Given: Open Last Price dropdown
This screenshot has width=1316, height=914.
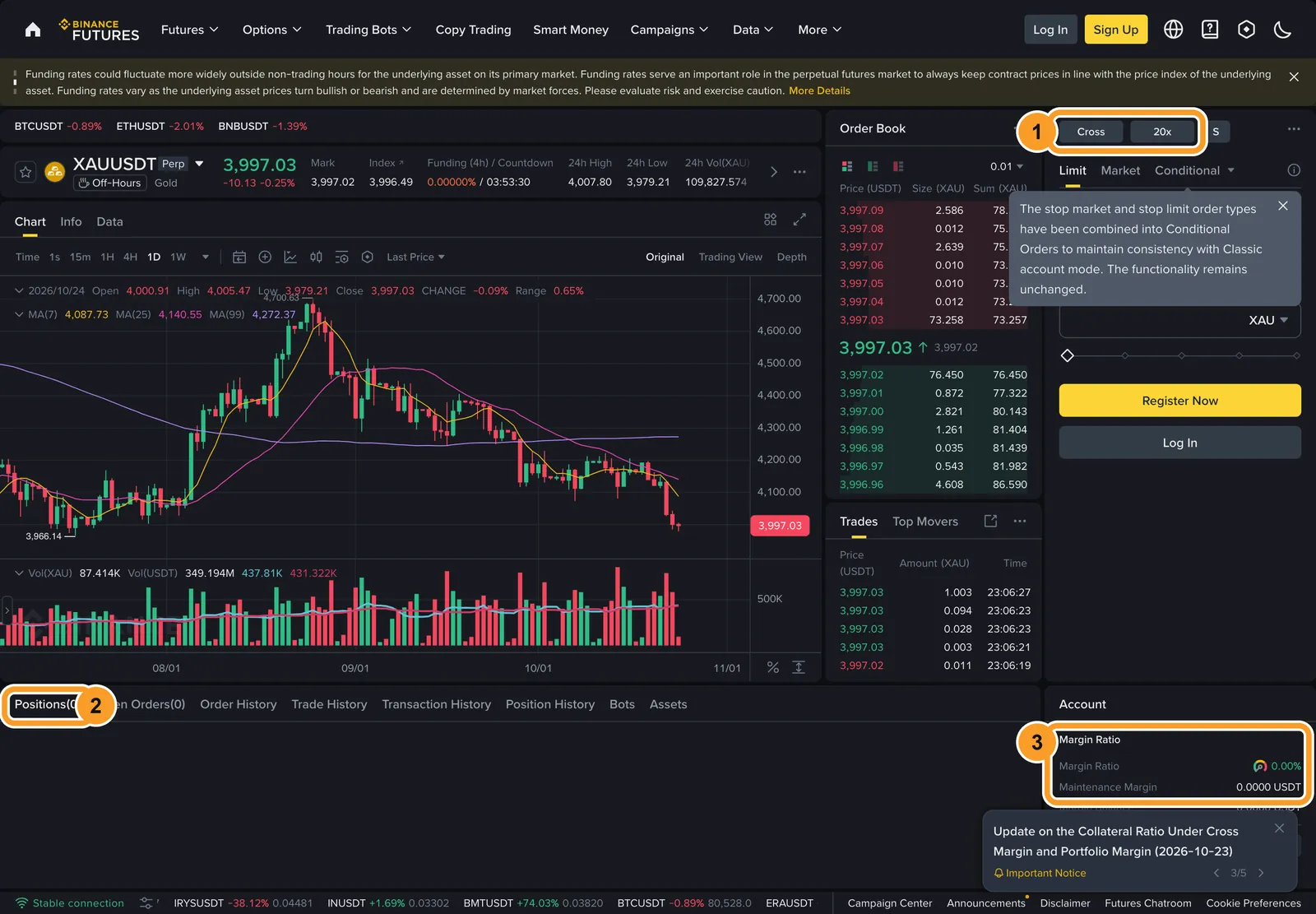Looking at the screenshot, I should [x=415, y=257].
